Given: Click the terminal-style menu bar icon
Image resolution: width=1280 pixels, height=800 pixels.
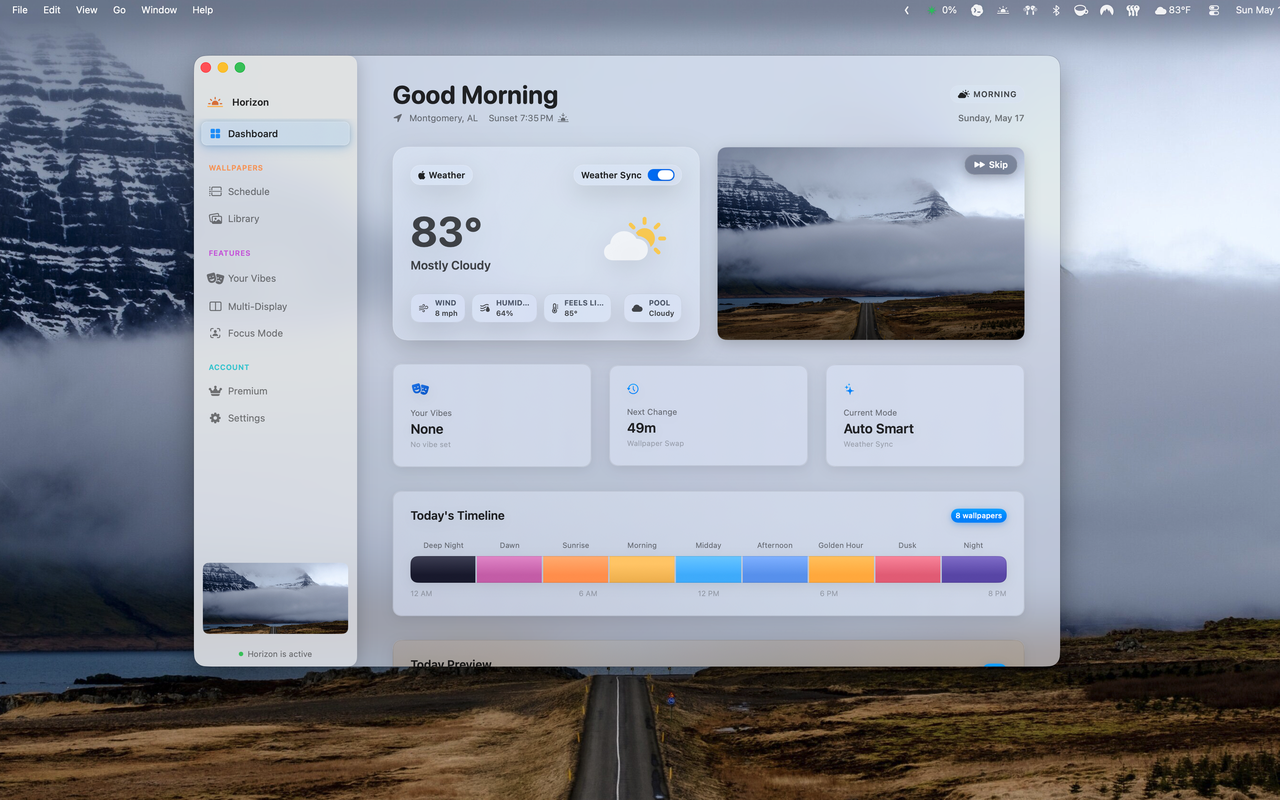Looking at the screenshot, I should tap(976, 10).
